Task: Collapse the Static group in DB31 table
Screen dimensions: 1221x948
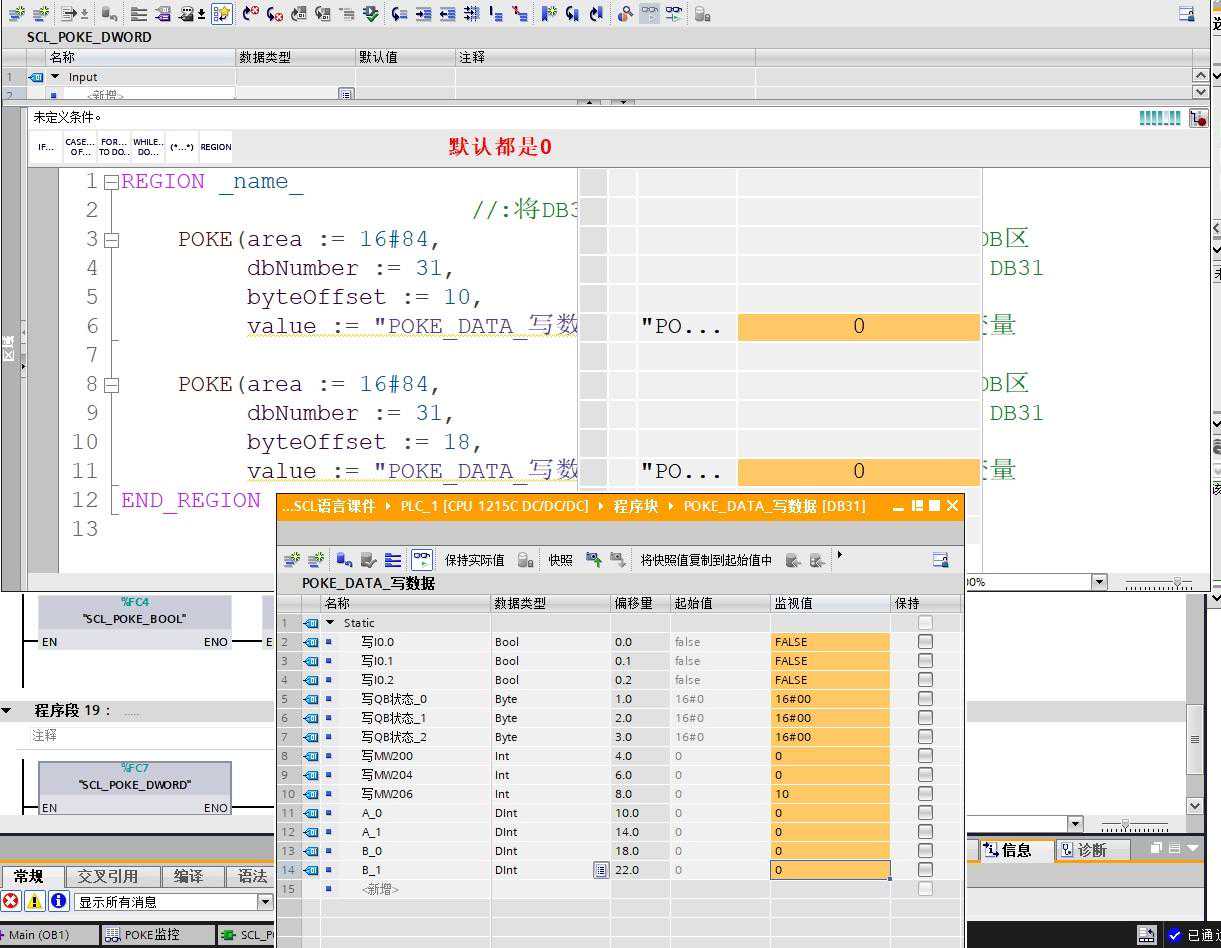Action: 331,623
